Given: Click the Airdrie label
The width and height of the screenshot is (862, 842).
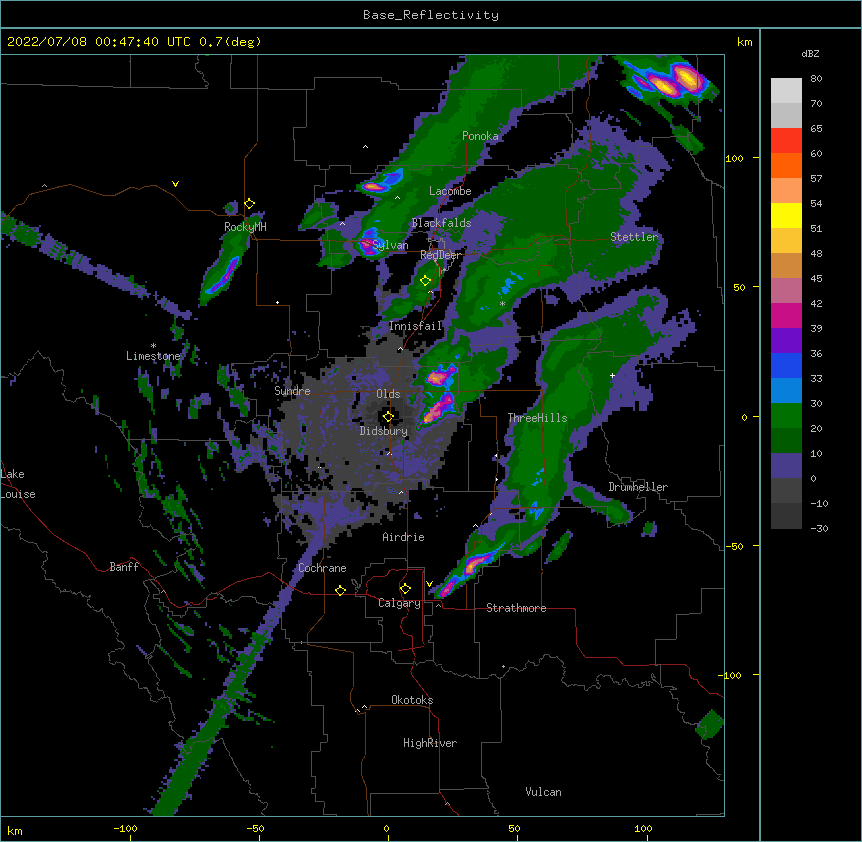Looking at the screenshot, I should pos(403,537).
